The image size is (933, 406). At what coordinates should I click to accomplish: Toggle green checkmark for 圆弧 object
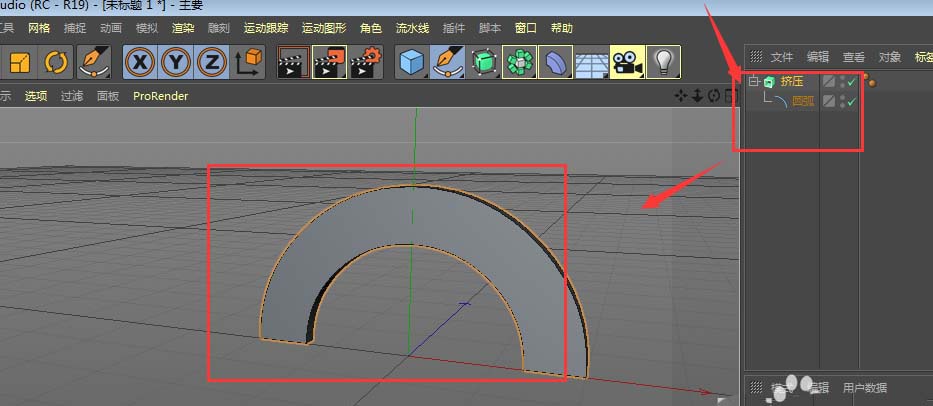pyautogui.click(x=852, y=101)
